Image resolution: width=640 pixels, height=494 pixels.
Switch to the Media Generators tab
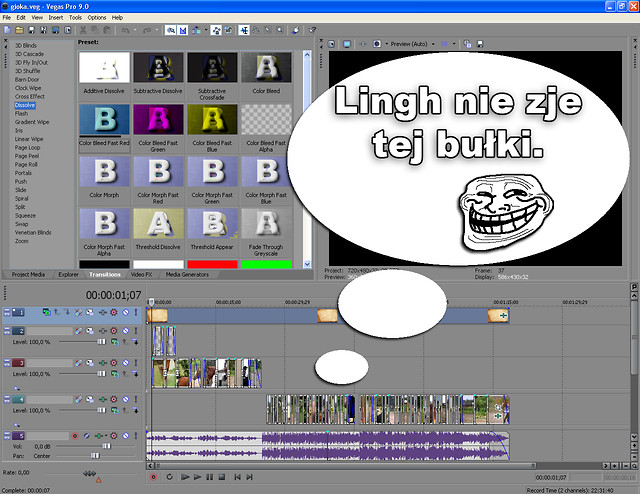pyautogui.click(x=187, y=274)
